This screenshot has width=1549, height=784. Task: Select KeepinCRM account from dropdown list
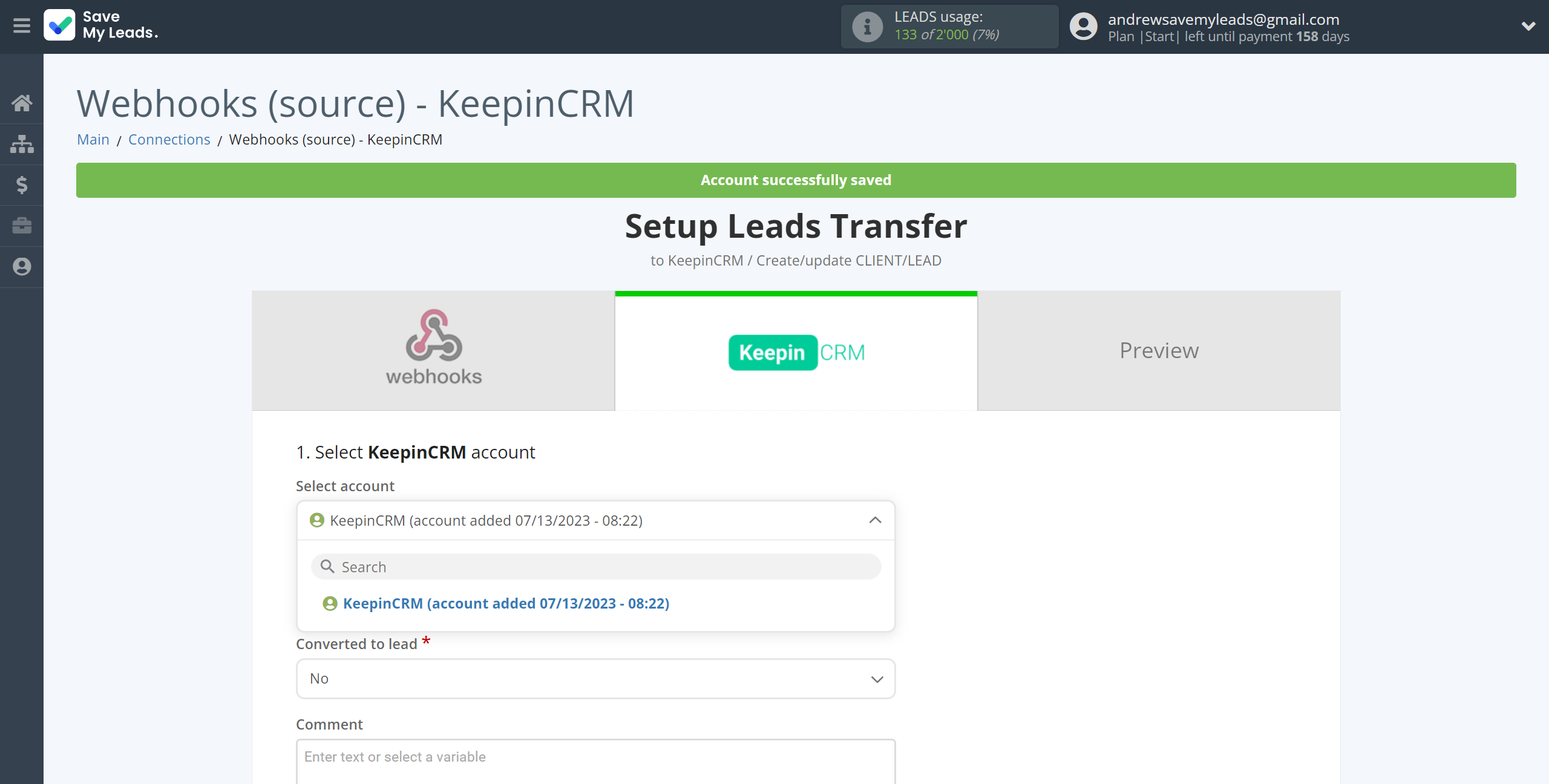[x=505, y=603]
